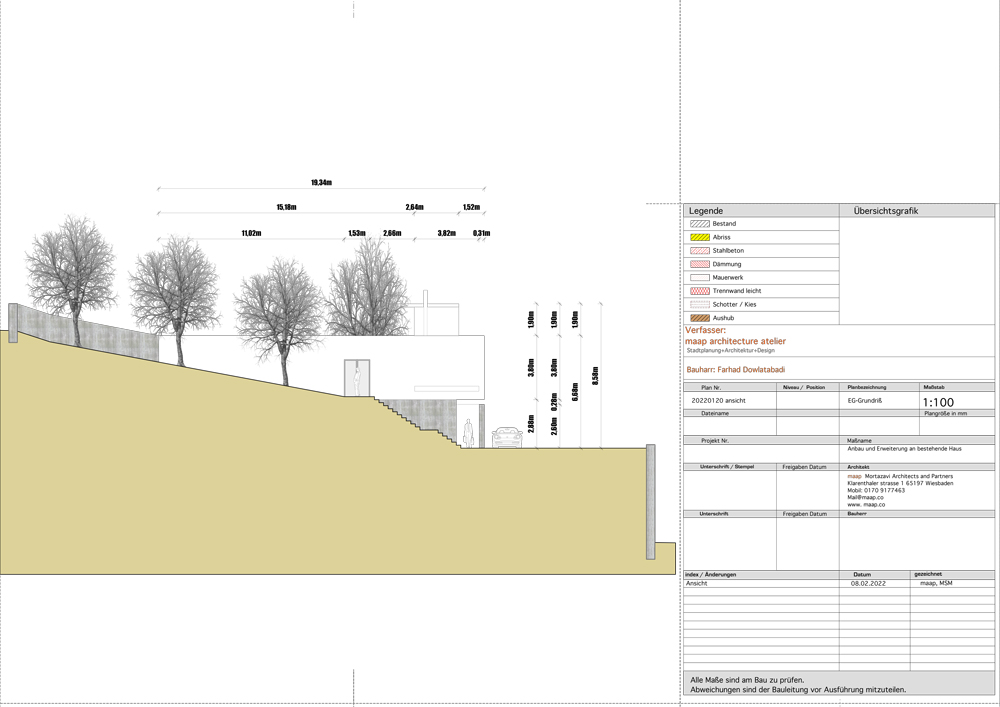Click the Legende header
1000x707 pixels.
pyautogui.click(x=705, y=211)
